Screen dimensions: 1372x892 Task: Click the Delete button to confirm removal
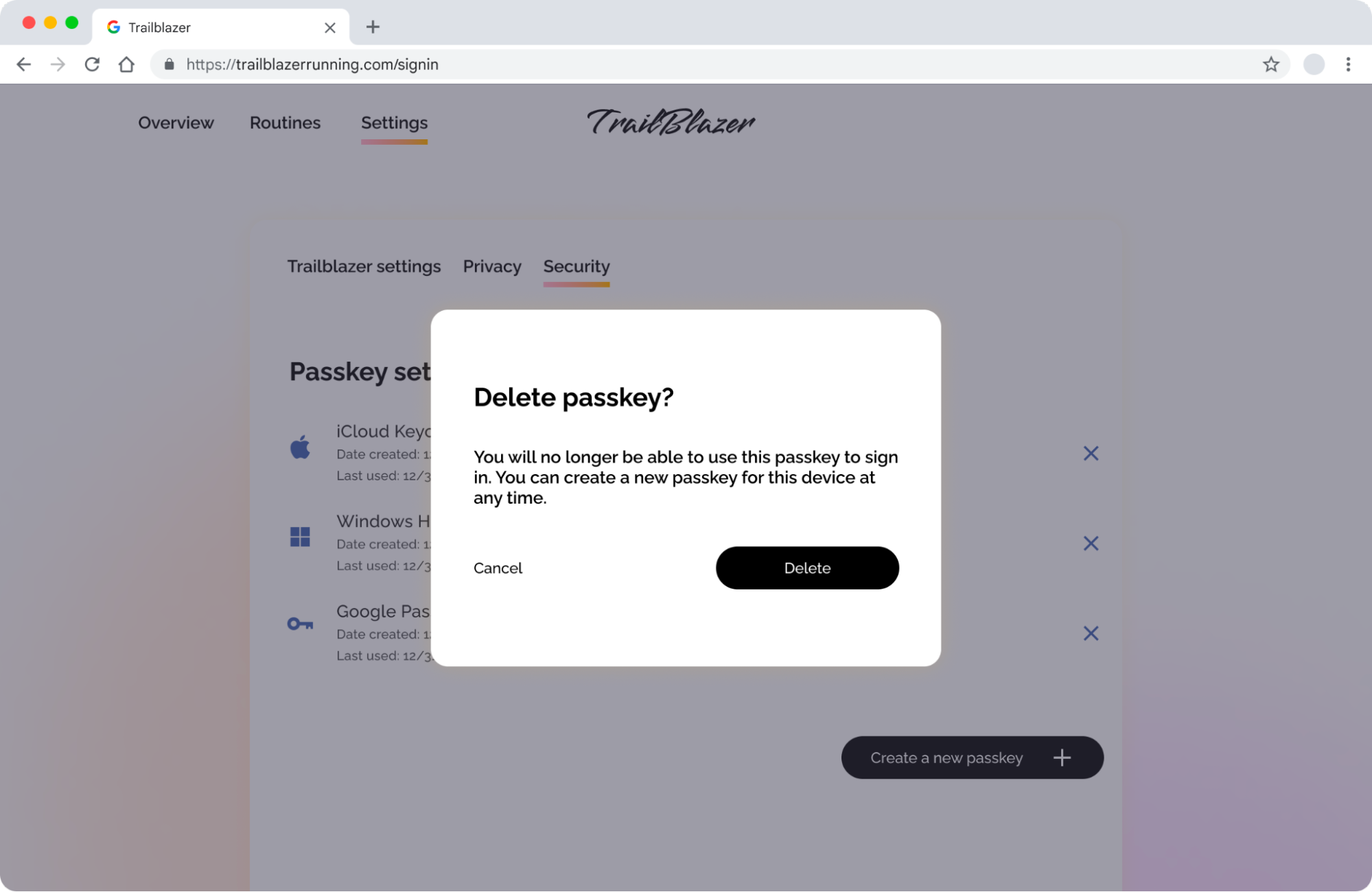tap(807, 568)
